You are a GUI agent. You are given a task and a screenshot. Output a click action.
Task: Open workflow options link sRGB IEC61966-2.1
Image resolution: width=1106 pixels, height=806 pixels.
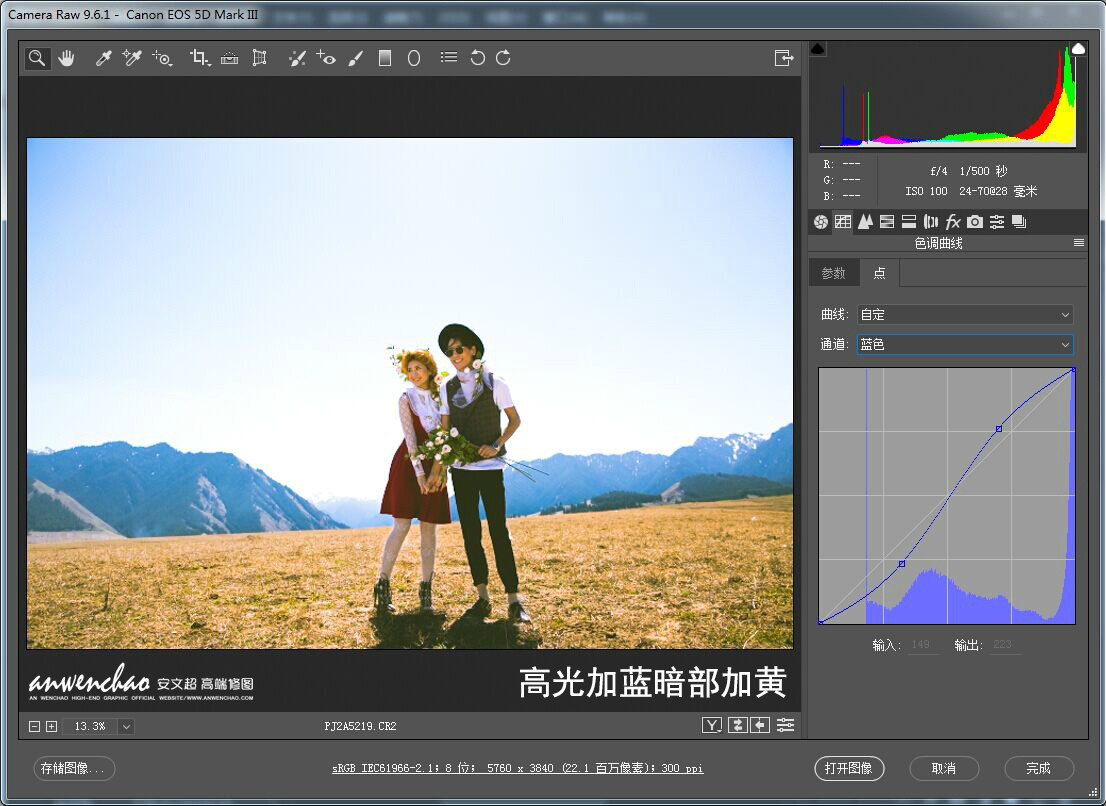518,768
